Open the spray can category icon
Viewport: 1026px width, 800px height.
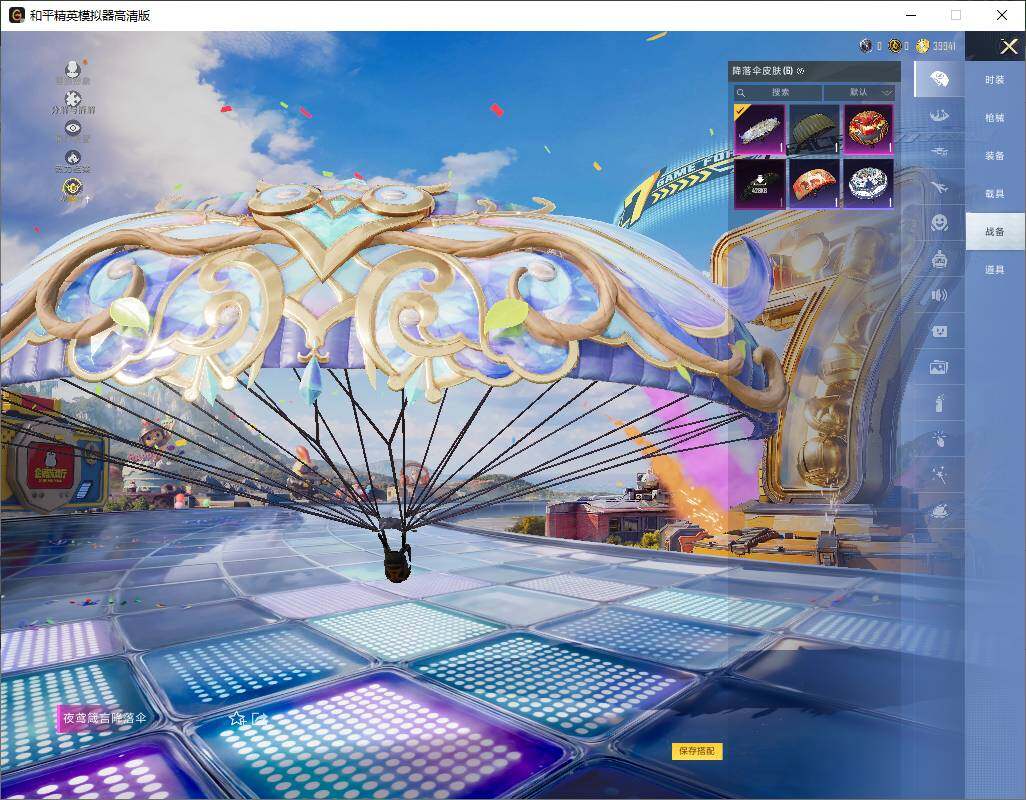click(939, 403)
